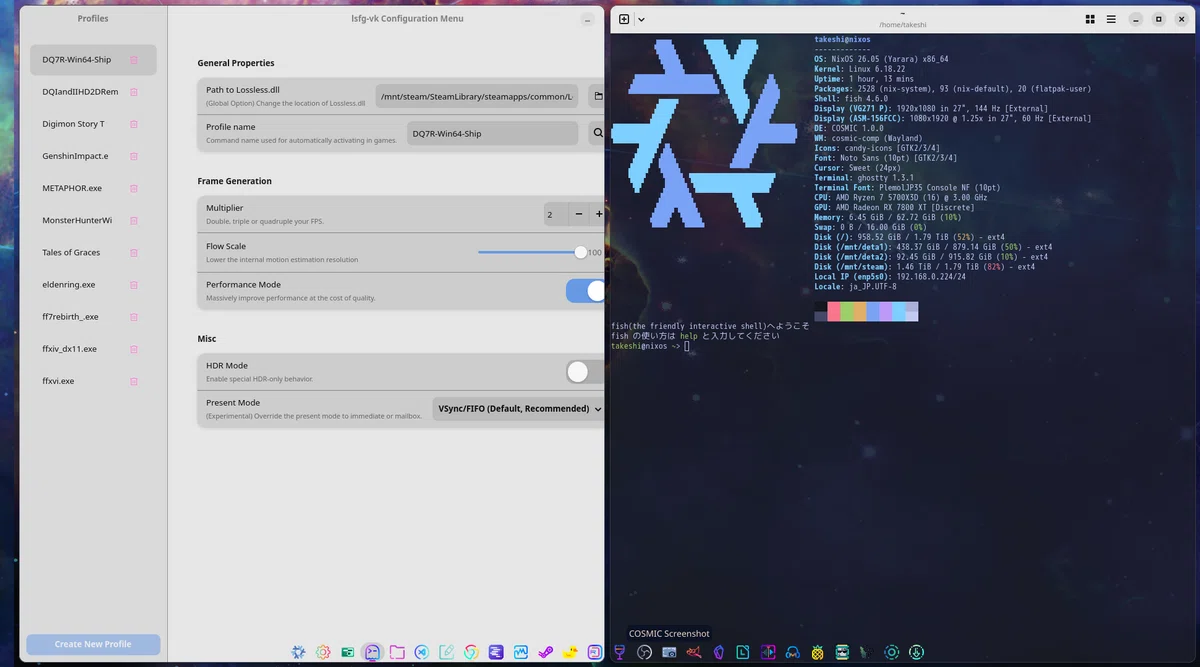Viewport: 1200px width, 667px height.
Task: Decrease Multiplier with the minus button
Action: [x=579, y=214]
